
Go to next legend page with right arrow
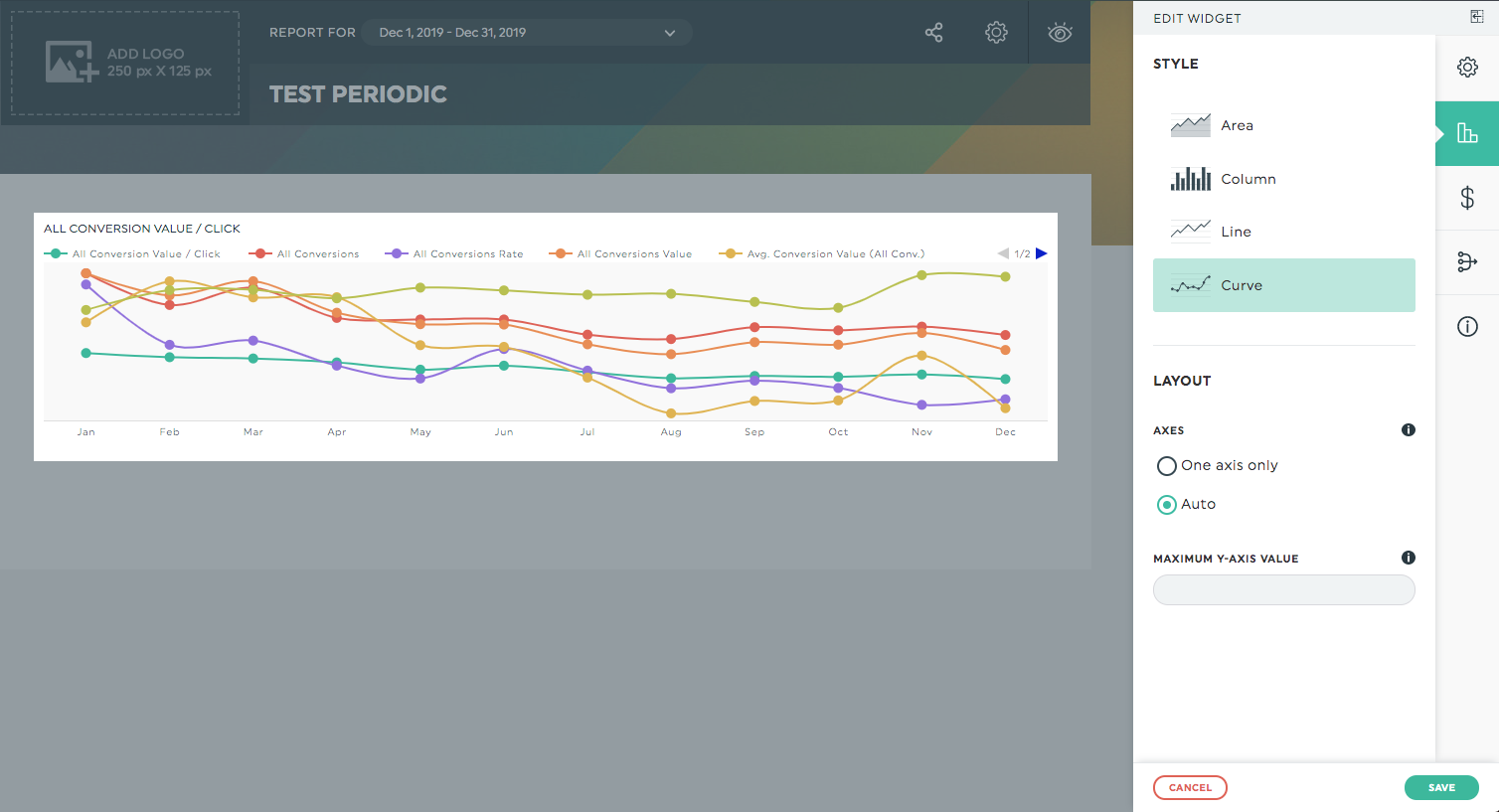pos(1042,253)
